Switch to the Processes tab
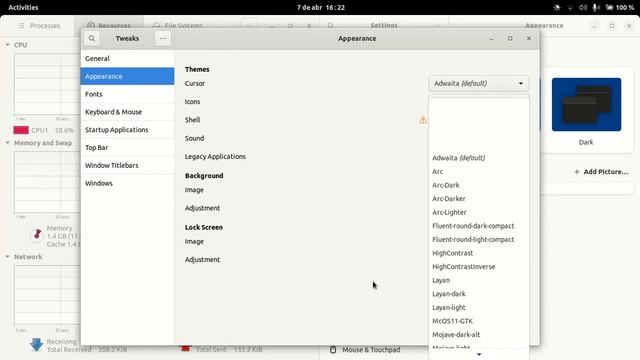Viewport: 640px width, 360px height. (x=40, y=25)
